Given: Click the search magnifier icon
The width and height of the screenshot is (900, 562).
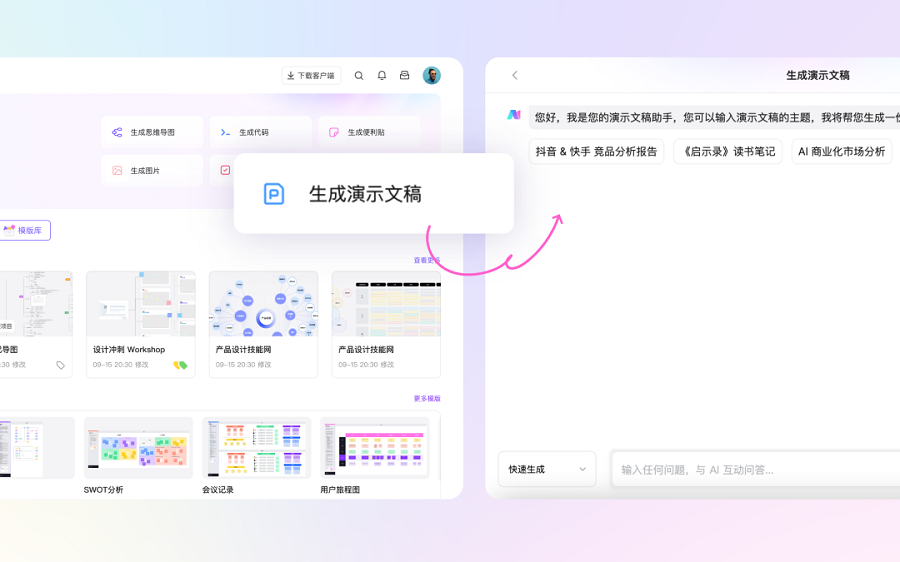Looking at the screenshot, I should [359, 76].
